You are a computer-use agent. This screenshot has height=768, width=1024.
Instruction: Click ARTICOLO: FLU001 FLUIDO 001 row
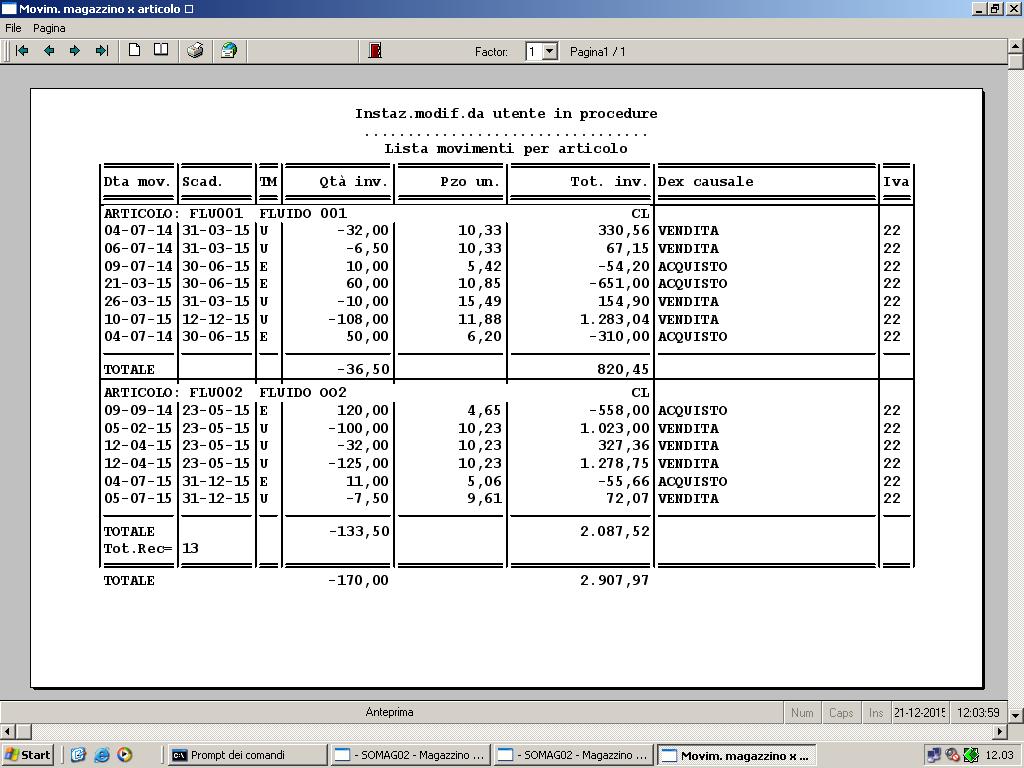376,214
